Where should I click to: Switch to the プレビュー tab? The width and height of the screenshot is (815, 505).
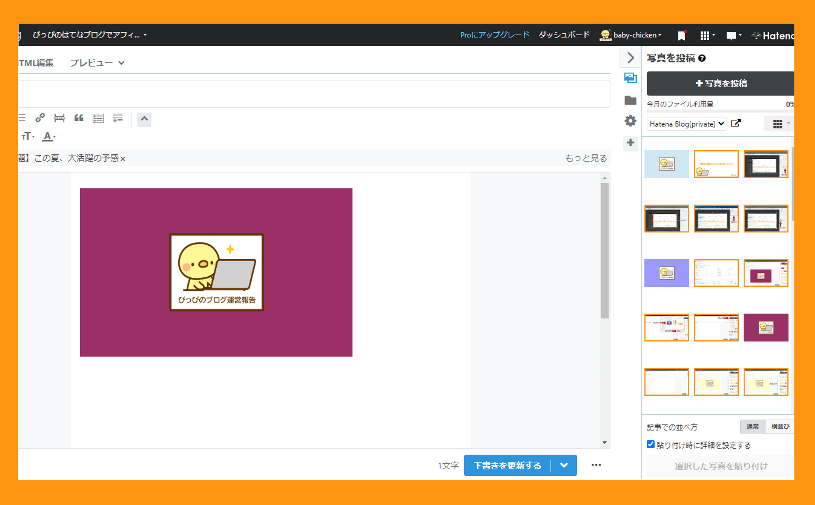[97, 63]
